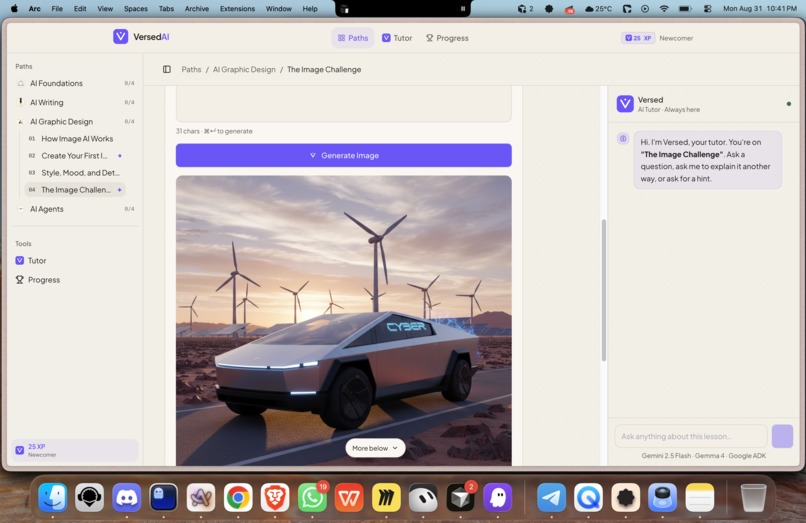Open lesson How Image AI Works
Viewport: 806px width, 523px height.
point(75,139)
